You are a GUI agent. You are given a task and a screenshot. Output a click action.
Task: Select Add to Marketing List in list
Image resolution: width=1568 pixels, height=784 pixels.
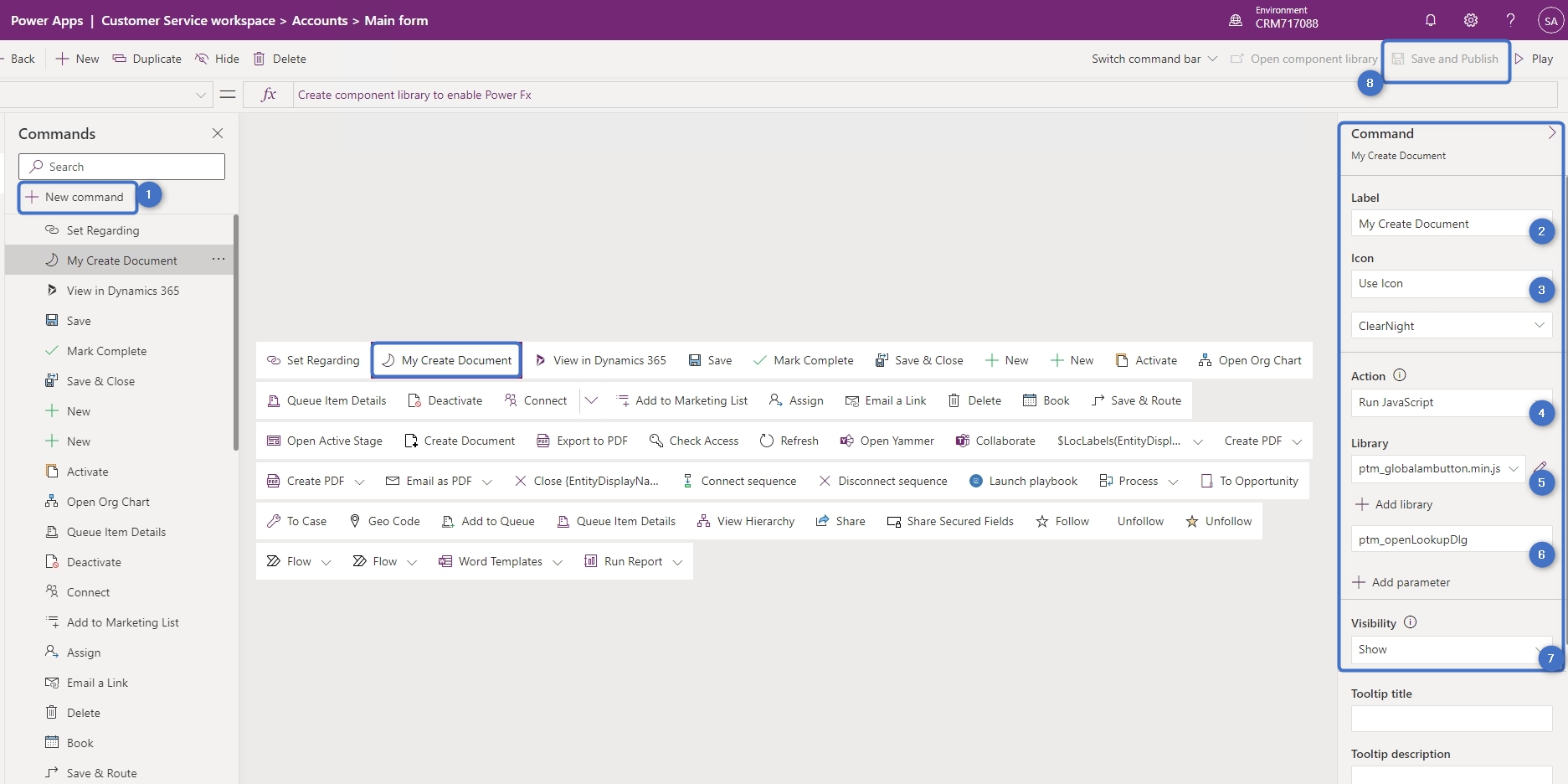point(120,622)
